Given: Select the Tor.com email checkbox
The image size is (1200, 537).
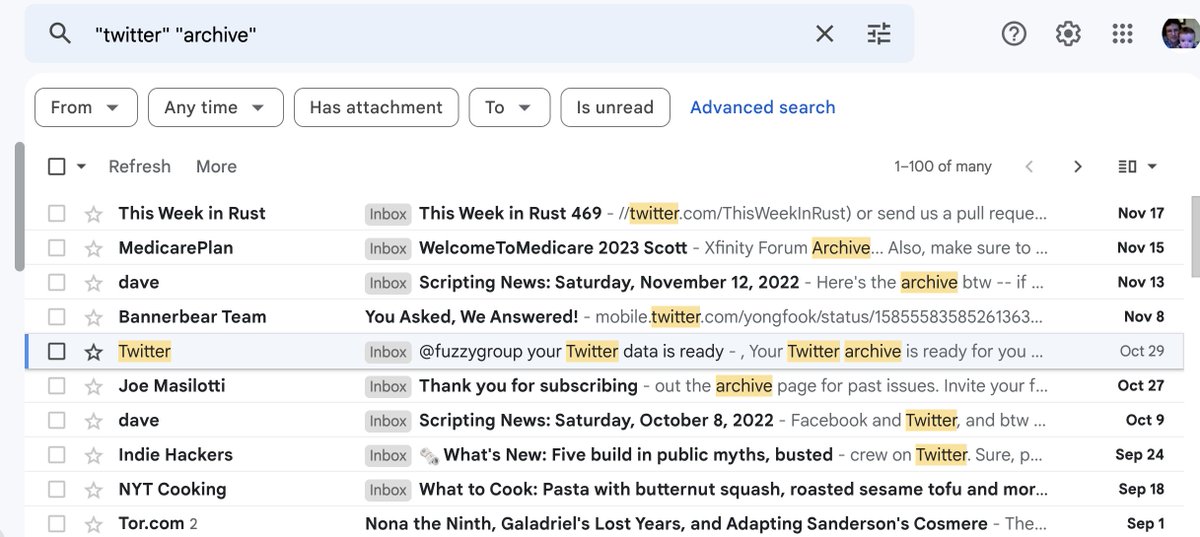Looking at the screenshot, I should click(57, 524).
